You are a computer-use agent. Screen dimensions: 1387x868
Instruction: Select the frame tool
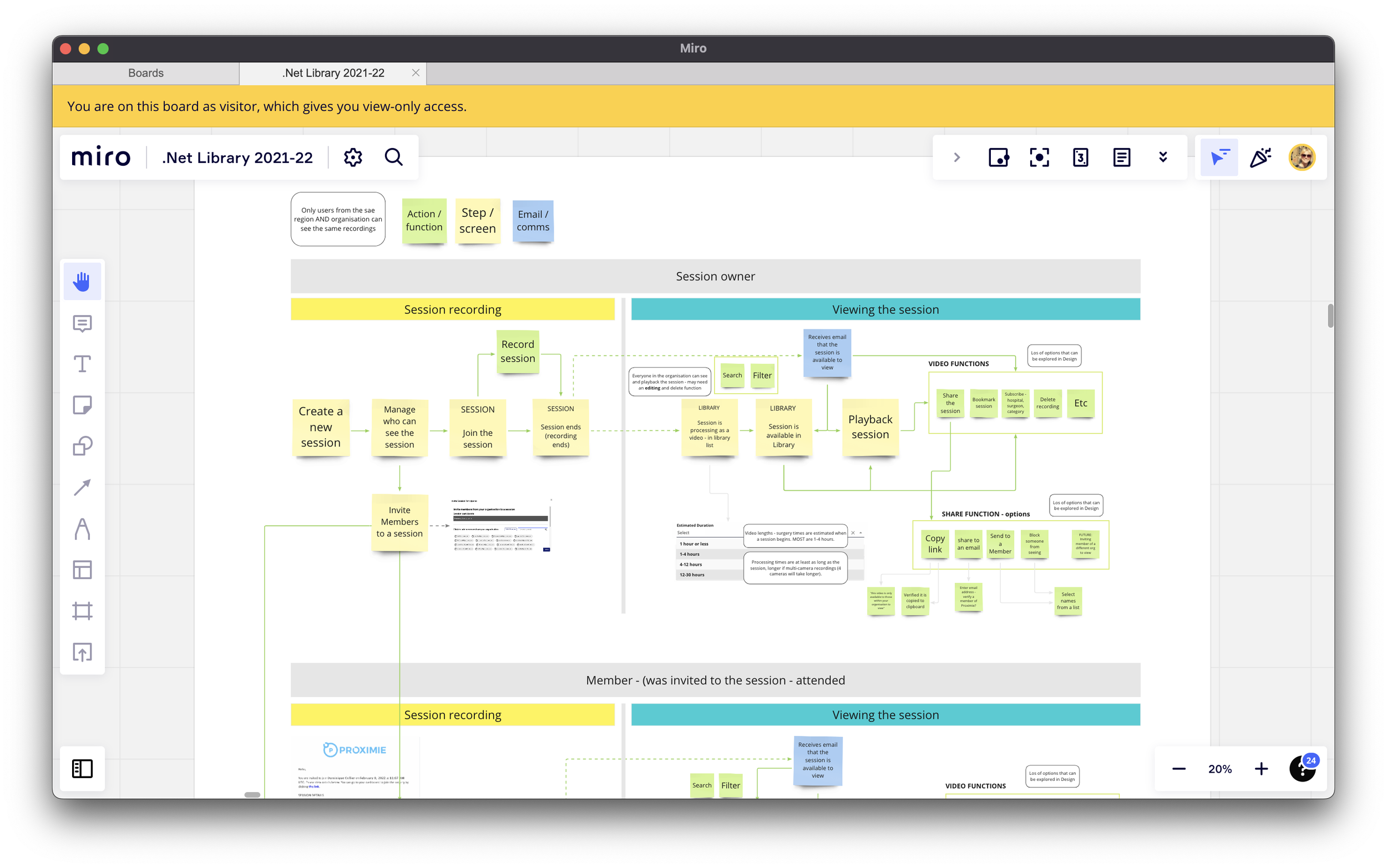82,611
